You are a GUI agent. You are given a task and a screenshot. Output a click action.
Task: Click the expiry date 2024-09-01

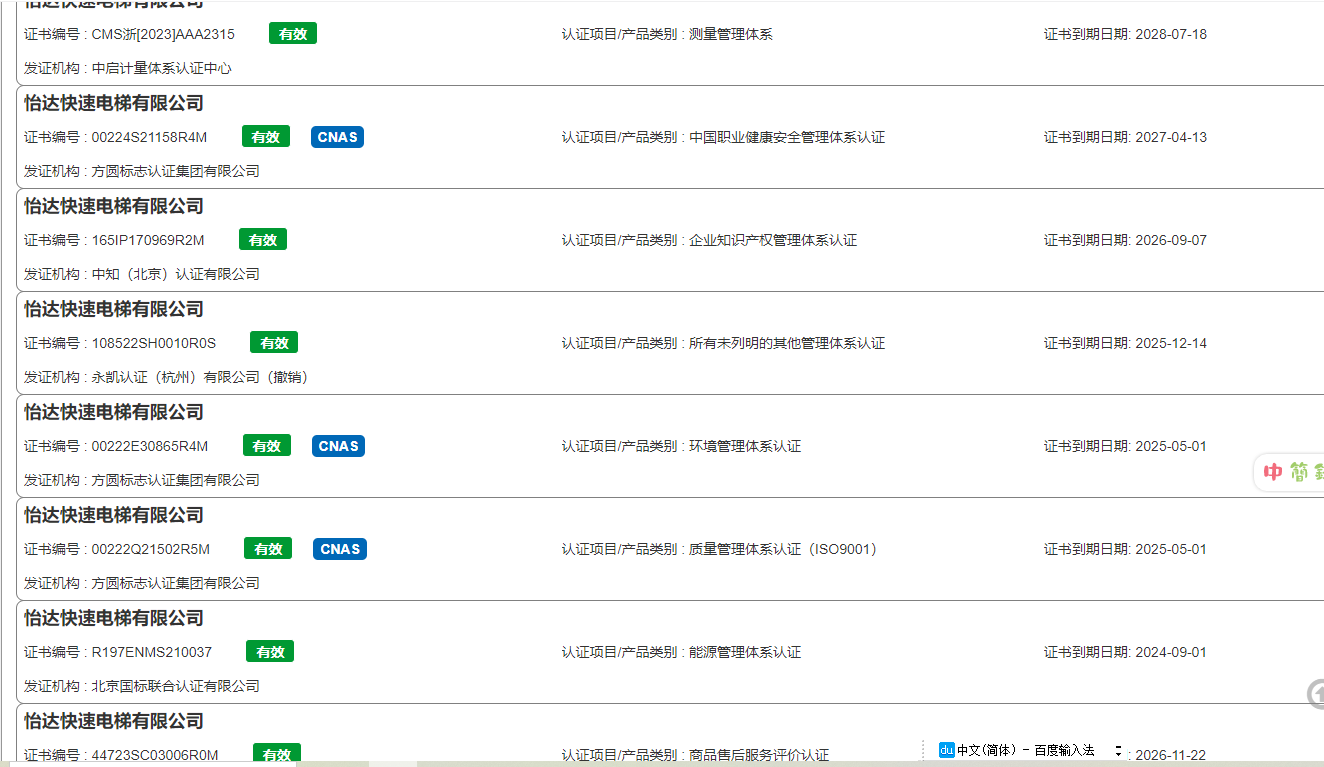point(1171,652)
